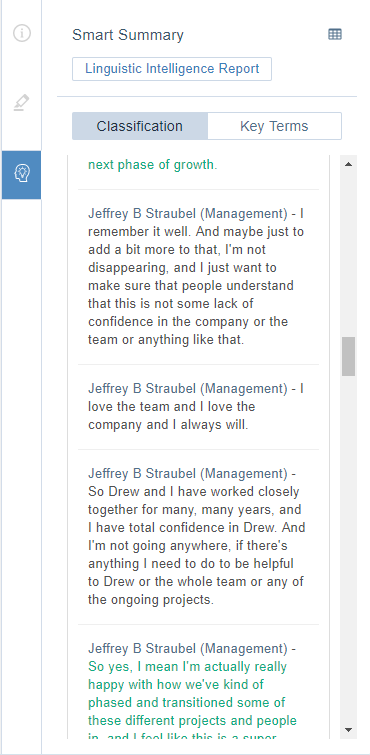The height and width of the screenshot is (755, 370).
Task: Open the table grid view icon
Action: tap(335, 34)
